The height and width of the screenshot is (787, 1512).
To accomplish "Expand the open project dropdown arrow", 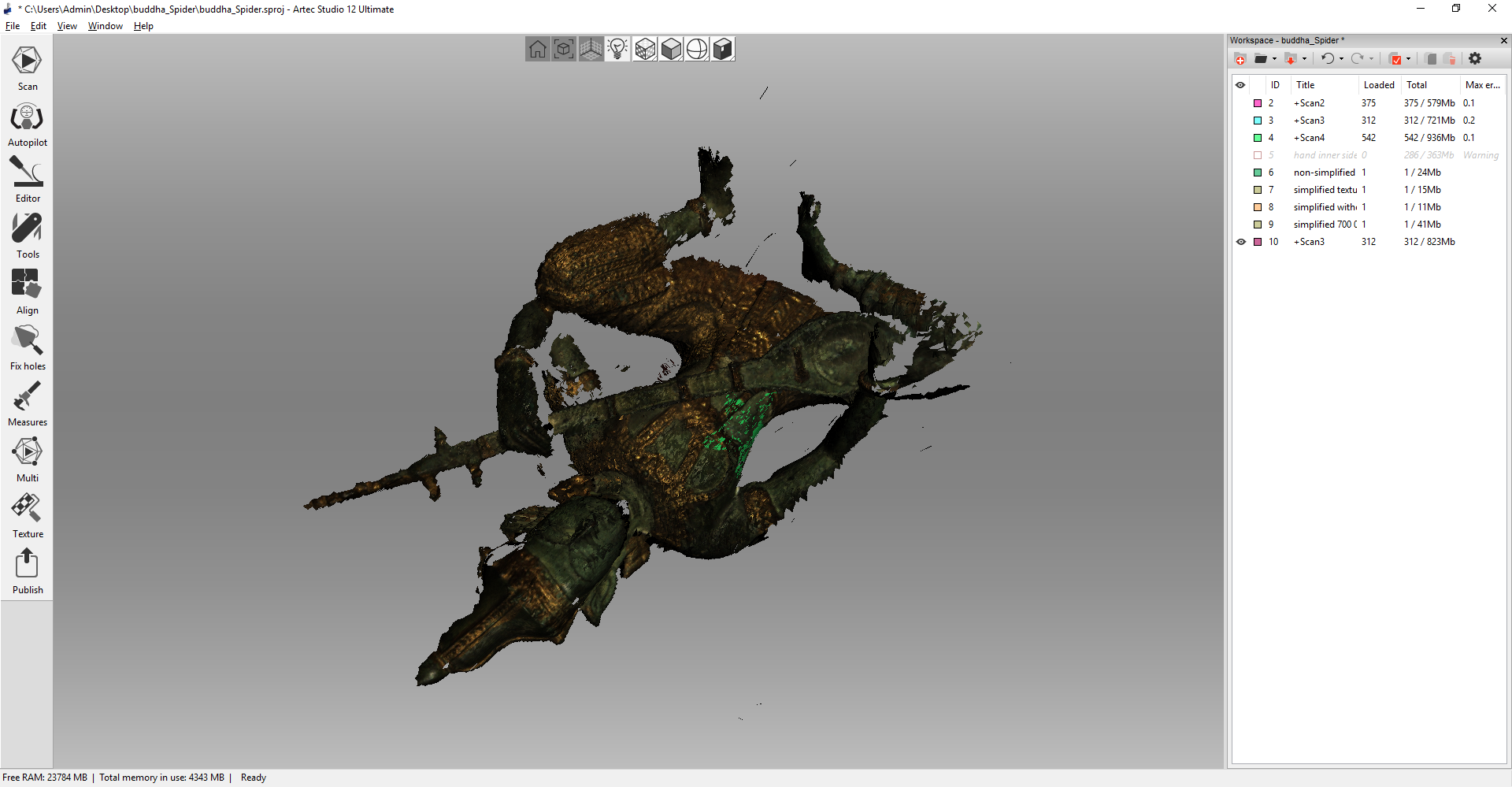I will tap(1274, 59).
